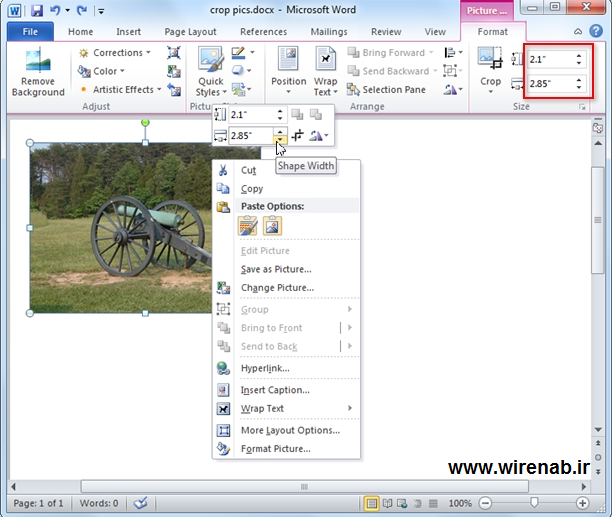The image size is (612, 517).
Task: Click the proofing check icon in status bar
Action: coord(141,503)
